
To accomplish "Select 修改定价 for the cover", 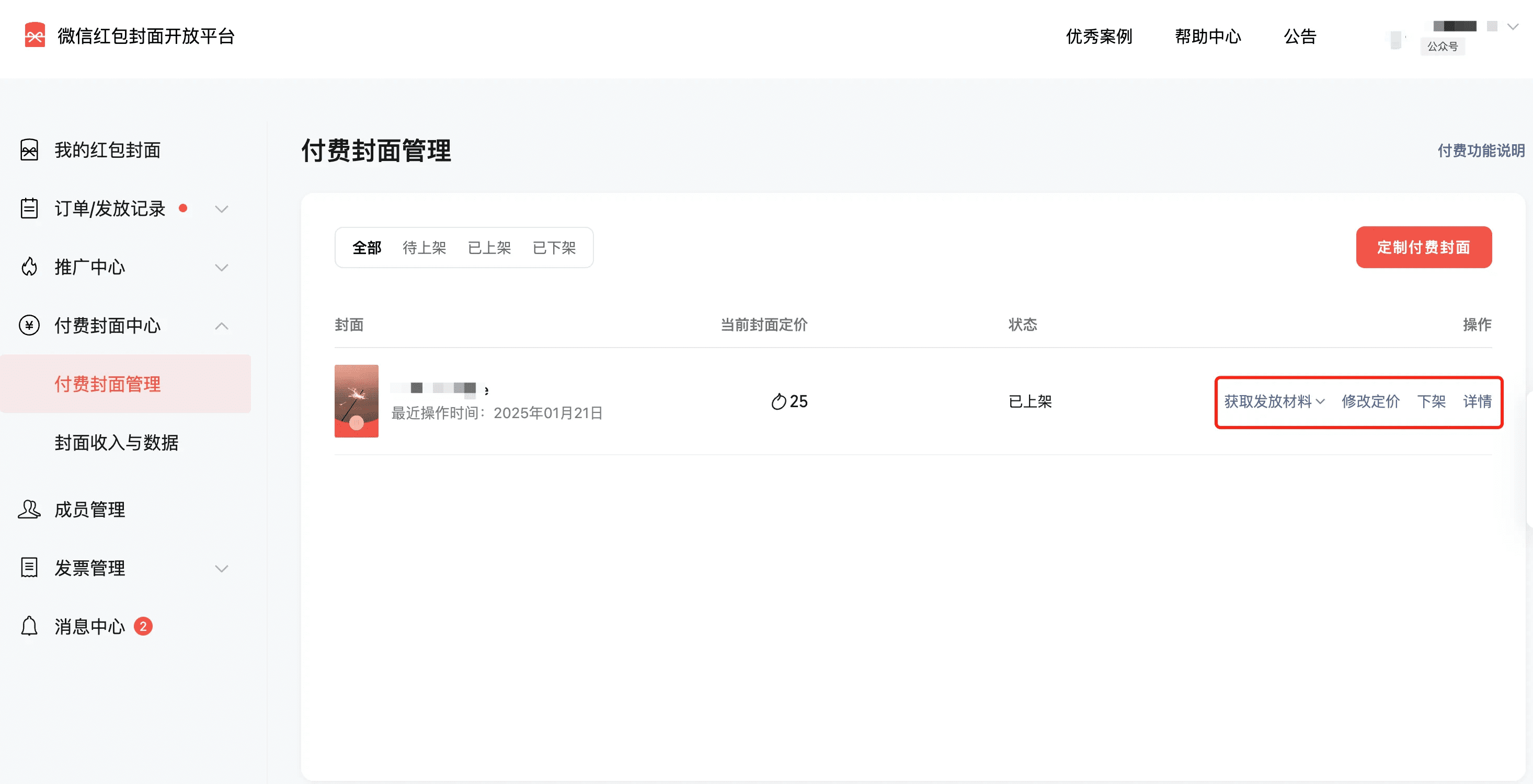I will pos(1370,402).
